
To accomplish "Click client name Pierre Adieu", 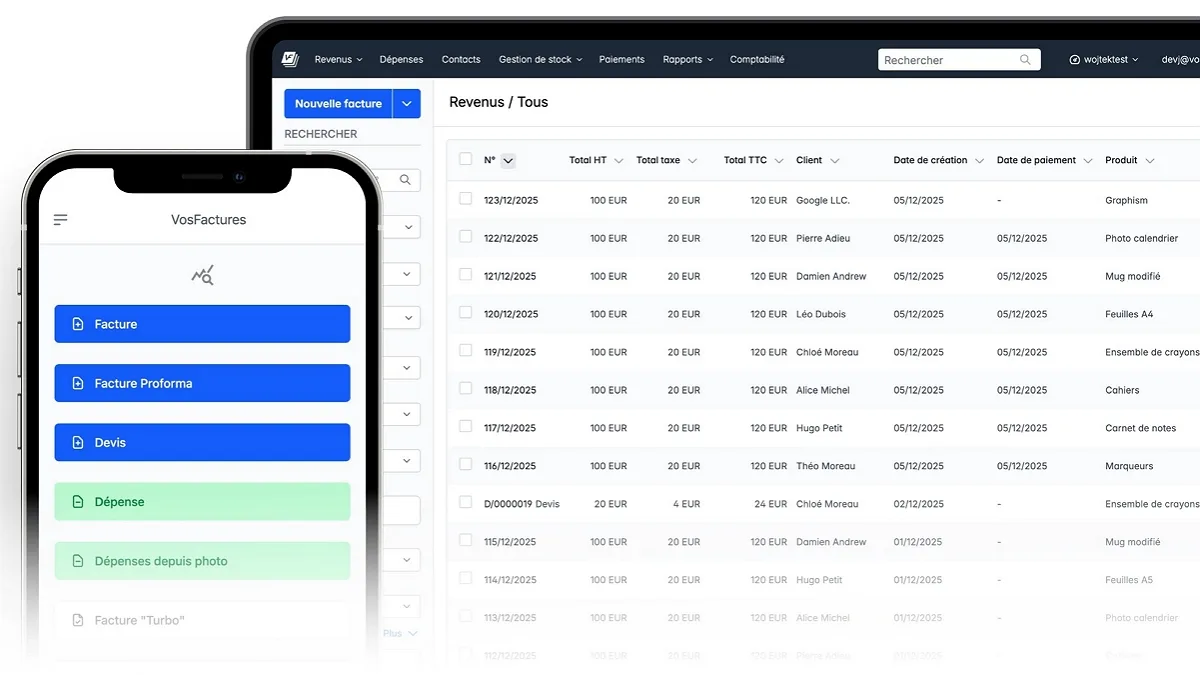I will coord(825,238).
